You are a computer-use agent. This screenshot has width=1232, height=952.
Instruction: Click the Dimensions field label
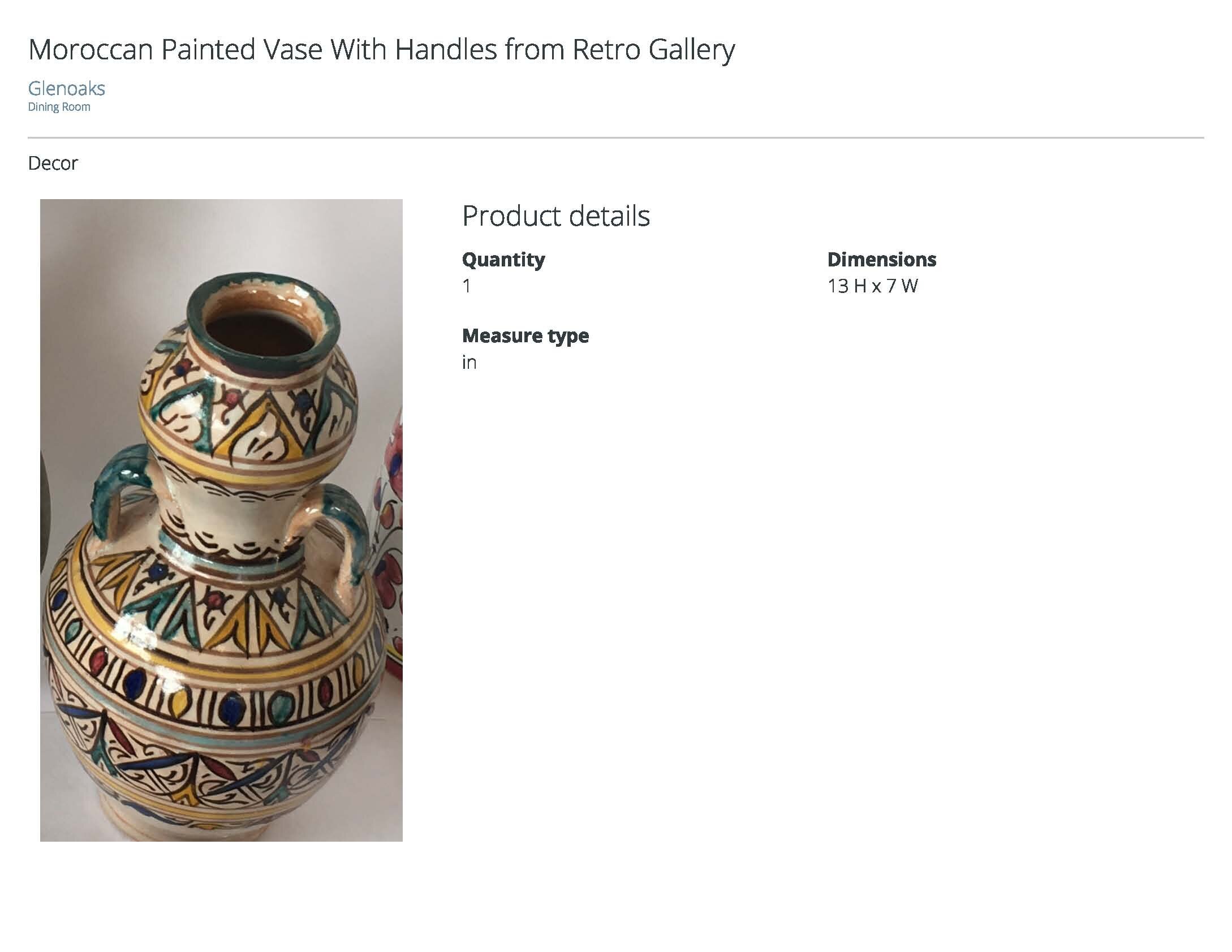[x=881, y=260]
